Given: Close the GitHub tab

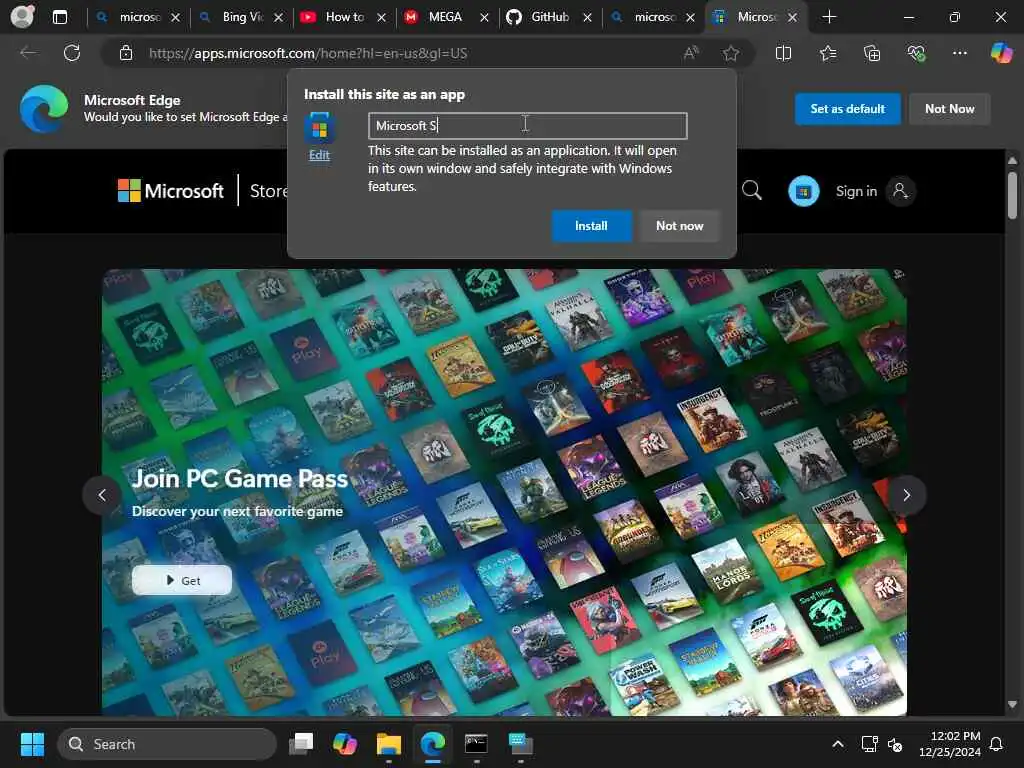Looking at the screenshot, I should (x=587, y=18).
